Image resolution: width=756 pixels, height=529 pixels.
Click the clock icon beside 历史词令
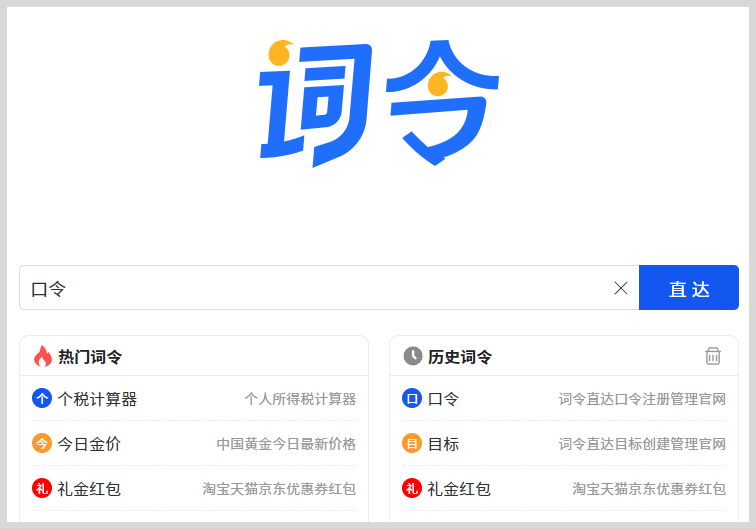(x=413, y=356)
